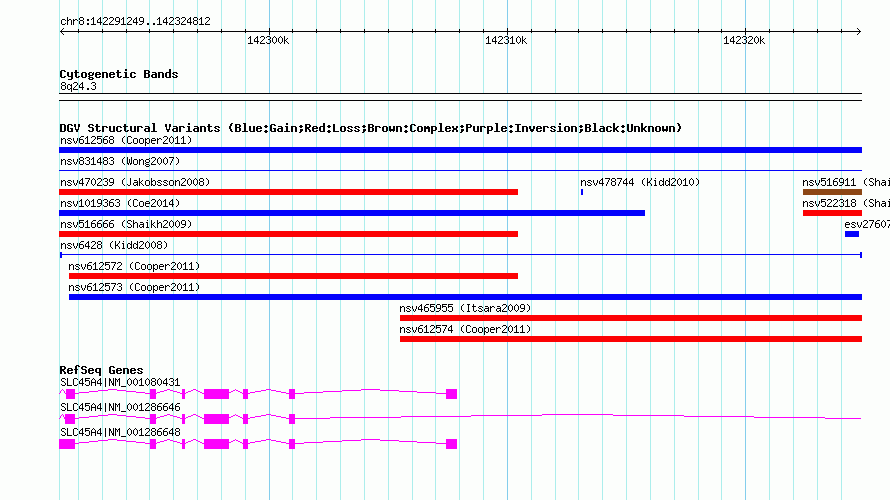Click the last exon of SLC45A4 NM_001080431
The height and width of the screenshot is (500, 890).
[x=451, y=394]
